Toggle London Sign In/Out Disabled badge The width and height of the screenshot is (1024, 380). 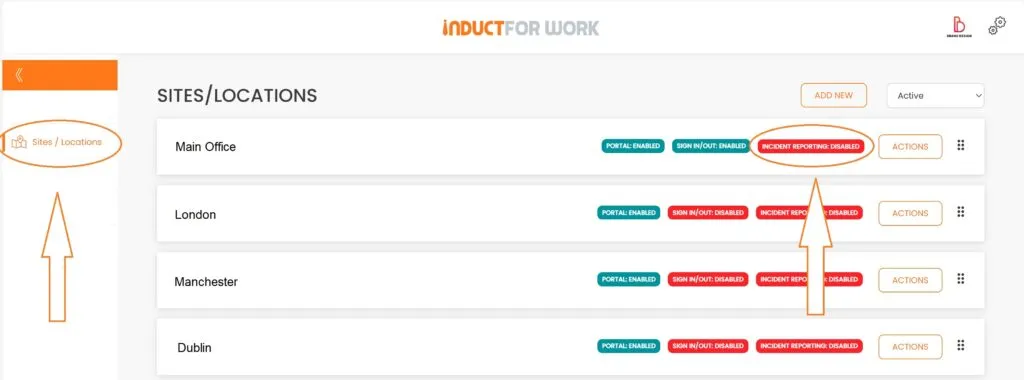point(708,213)
